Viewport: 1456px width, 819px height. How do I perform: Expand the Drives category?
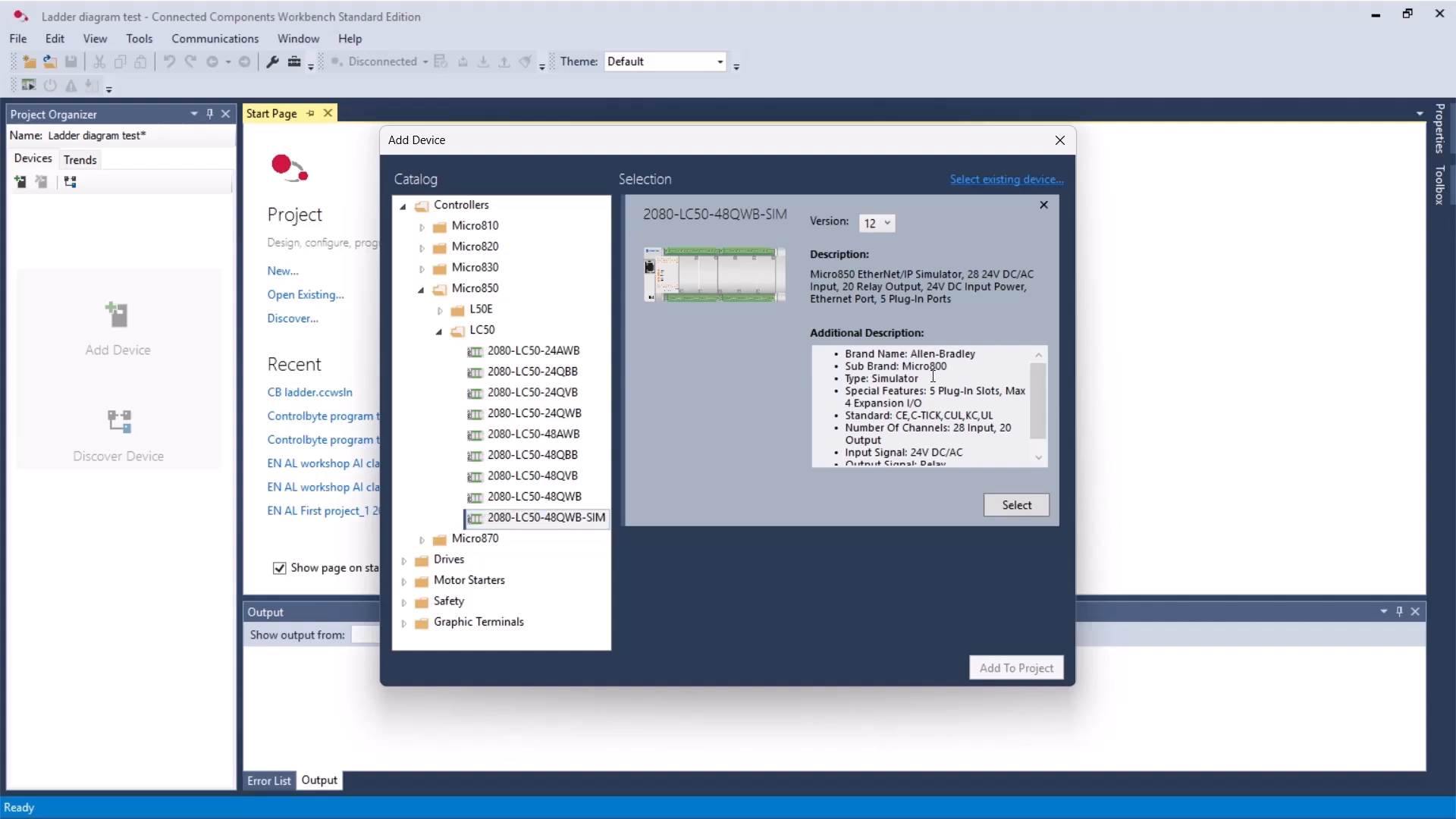(x=403, y=560)
